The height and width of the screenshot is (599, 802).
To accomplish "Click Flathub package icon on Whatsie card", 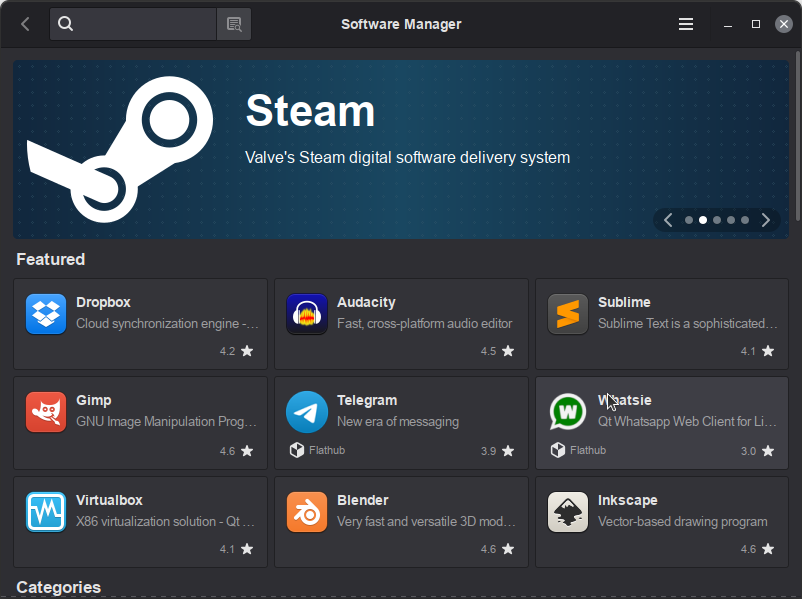I will click(558, 450).
